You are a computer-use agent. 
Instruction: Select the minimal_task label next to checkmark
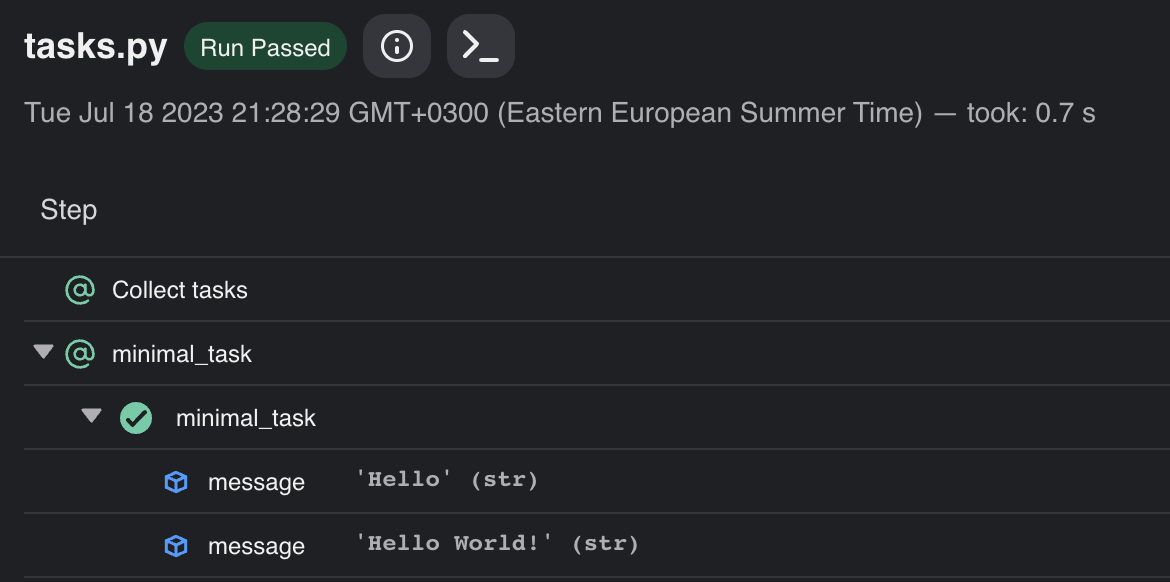pyautogui.click(x=245, y=419)
